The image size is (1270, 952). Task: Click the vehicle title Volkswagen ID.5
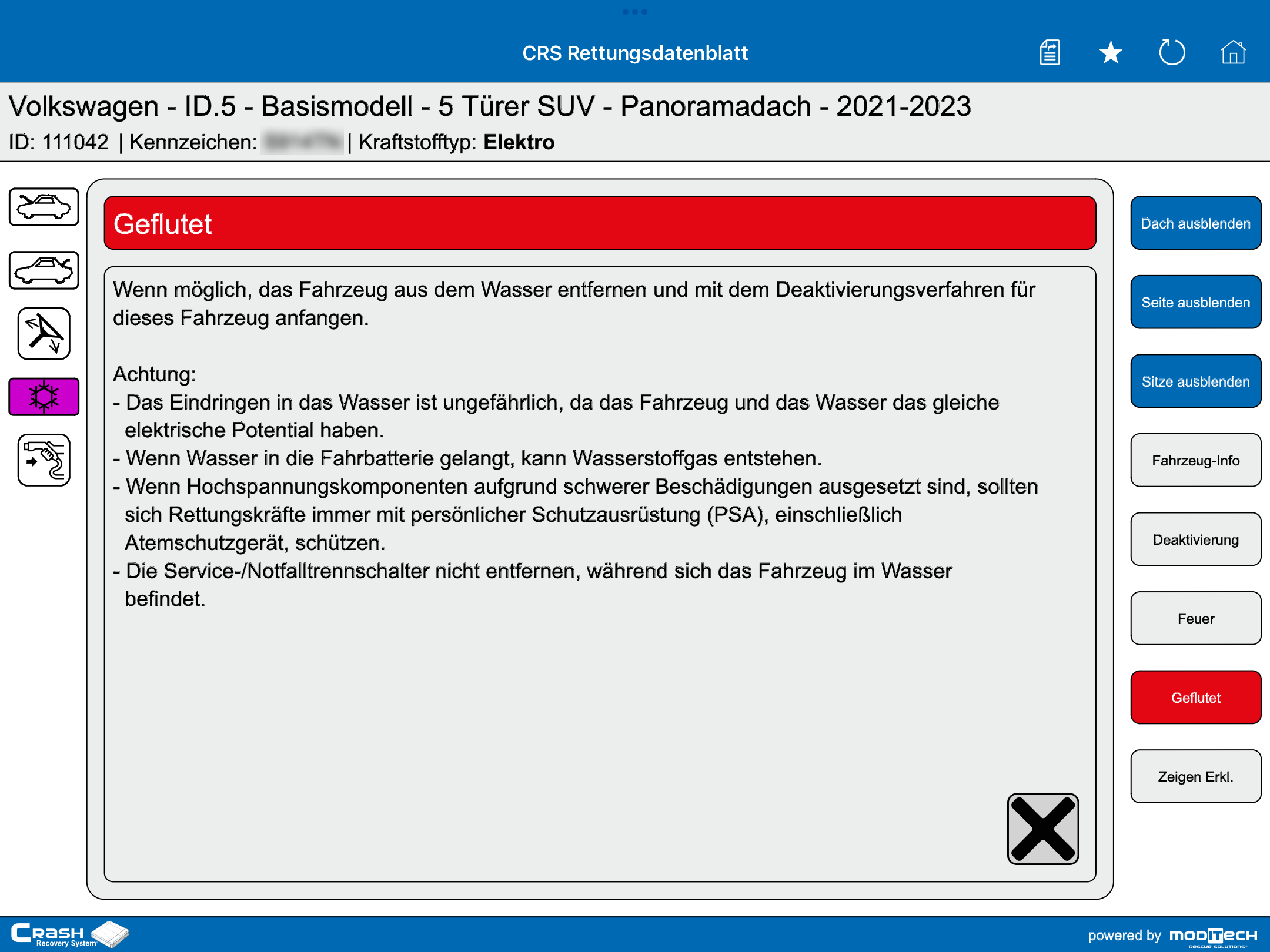pos(489,106)
